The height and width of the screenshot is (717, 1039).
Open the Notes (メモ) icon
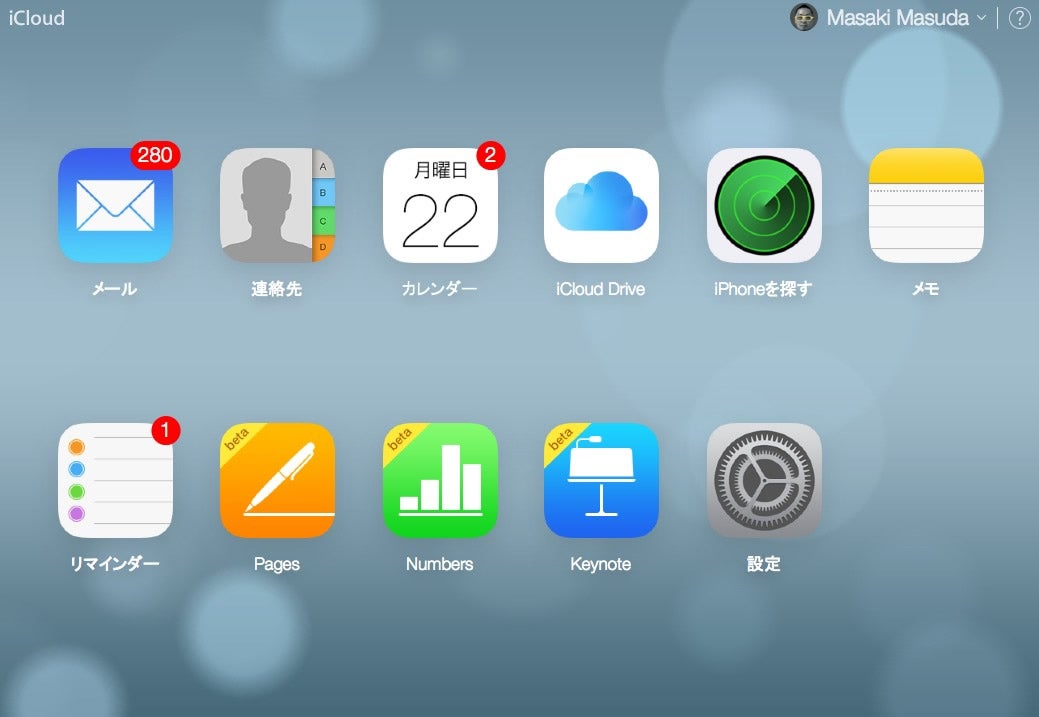point(926,205)
